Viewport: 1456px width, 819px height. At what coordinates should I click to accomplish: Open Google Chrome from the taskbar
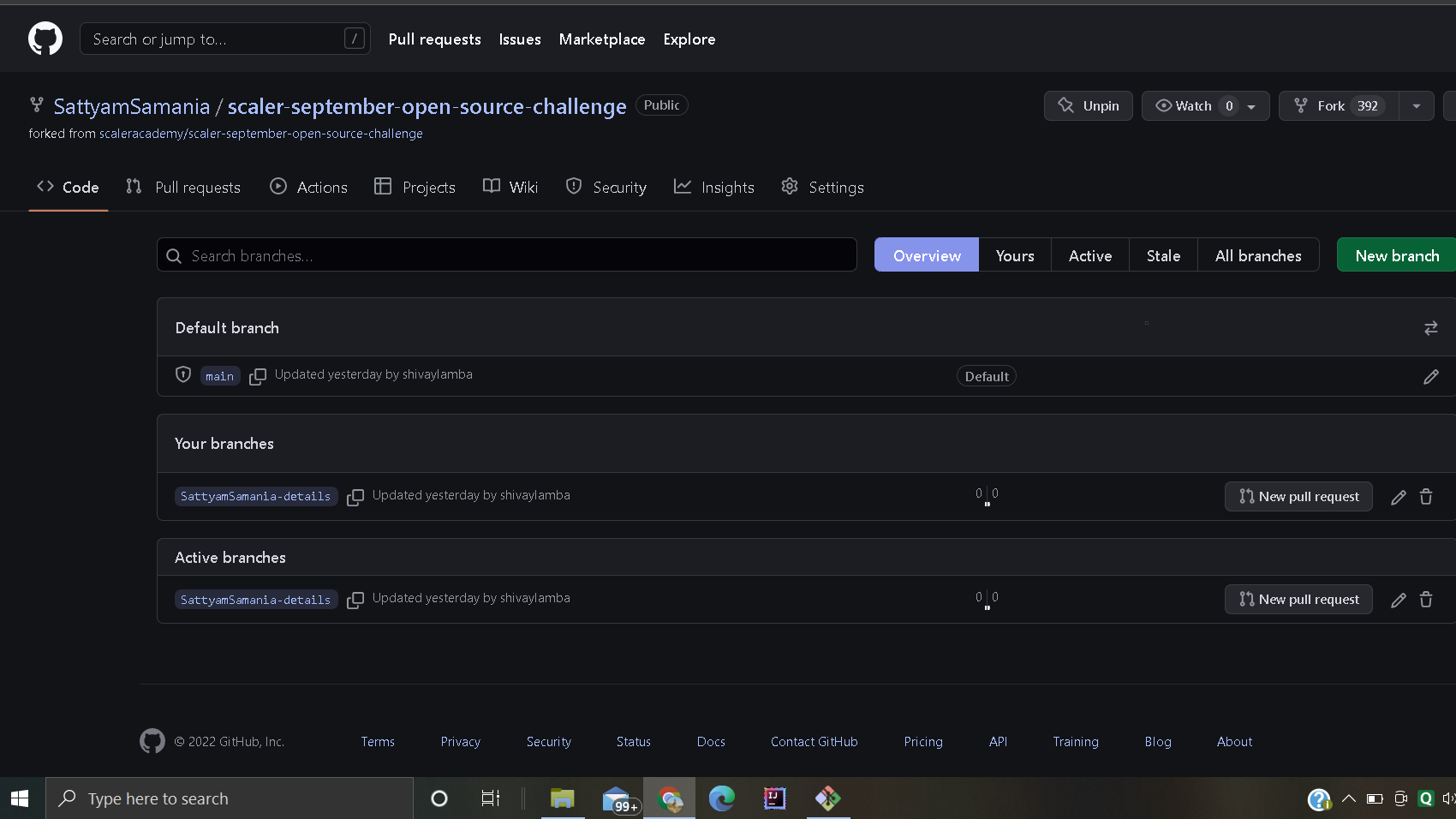[669, 798]
